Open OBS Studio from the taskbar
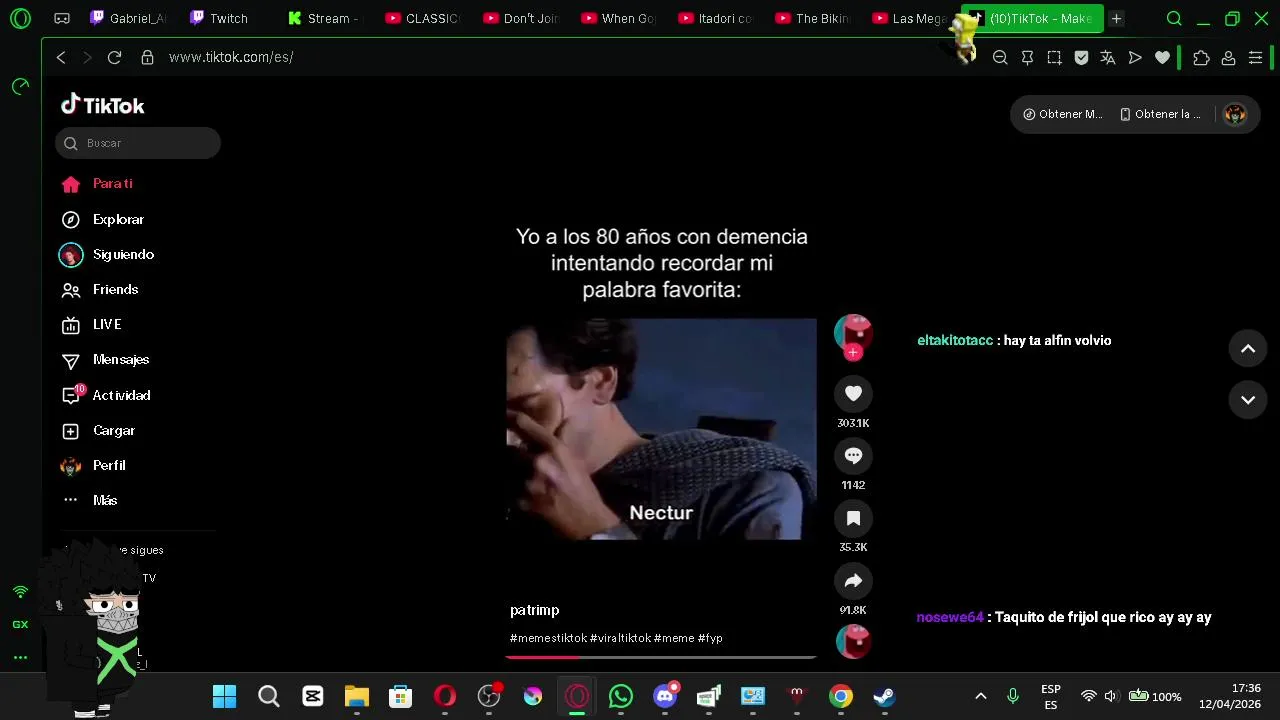The height and width of the screenshot is (720, 1280). (x=489, y=696)
